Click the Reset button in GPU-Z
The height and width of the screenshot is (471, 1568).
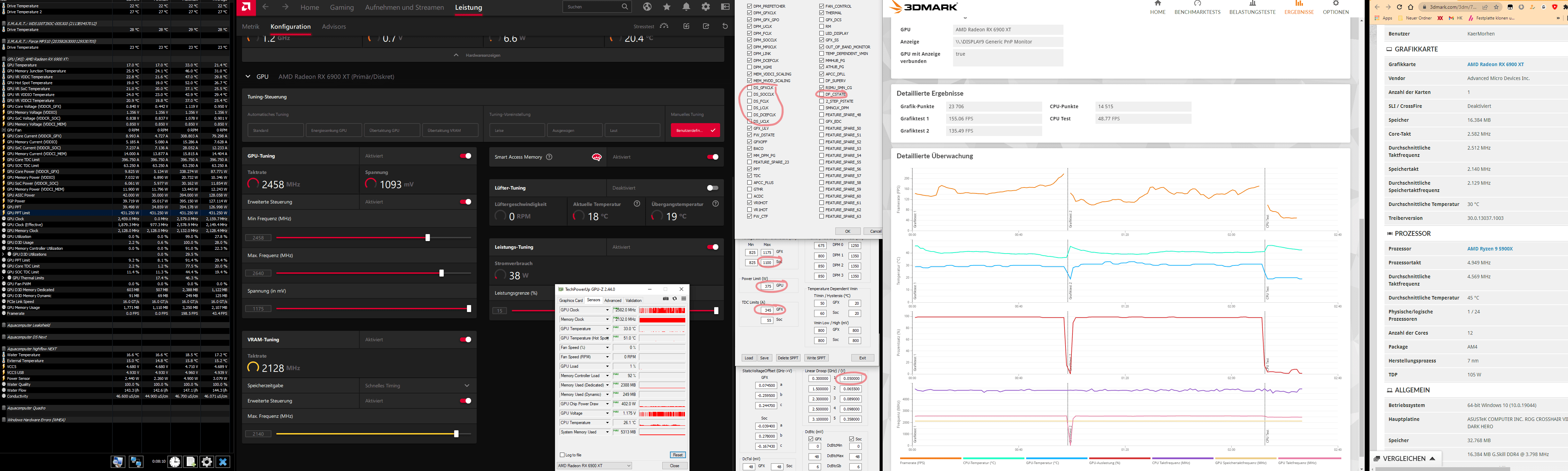click(x=678, y=455)
